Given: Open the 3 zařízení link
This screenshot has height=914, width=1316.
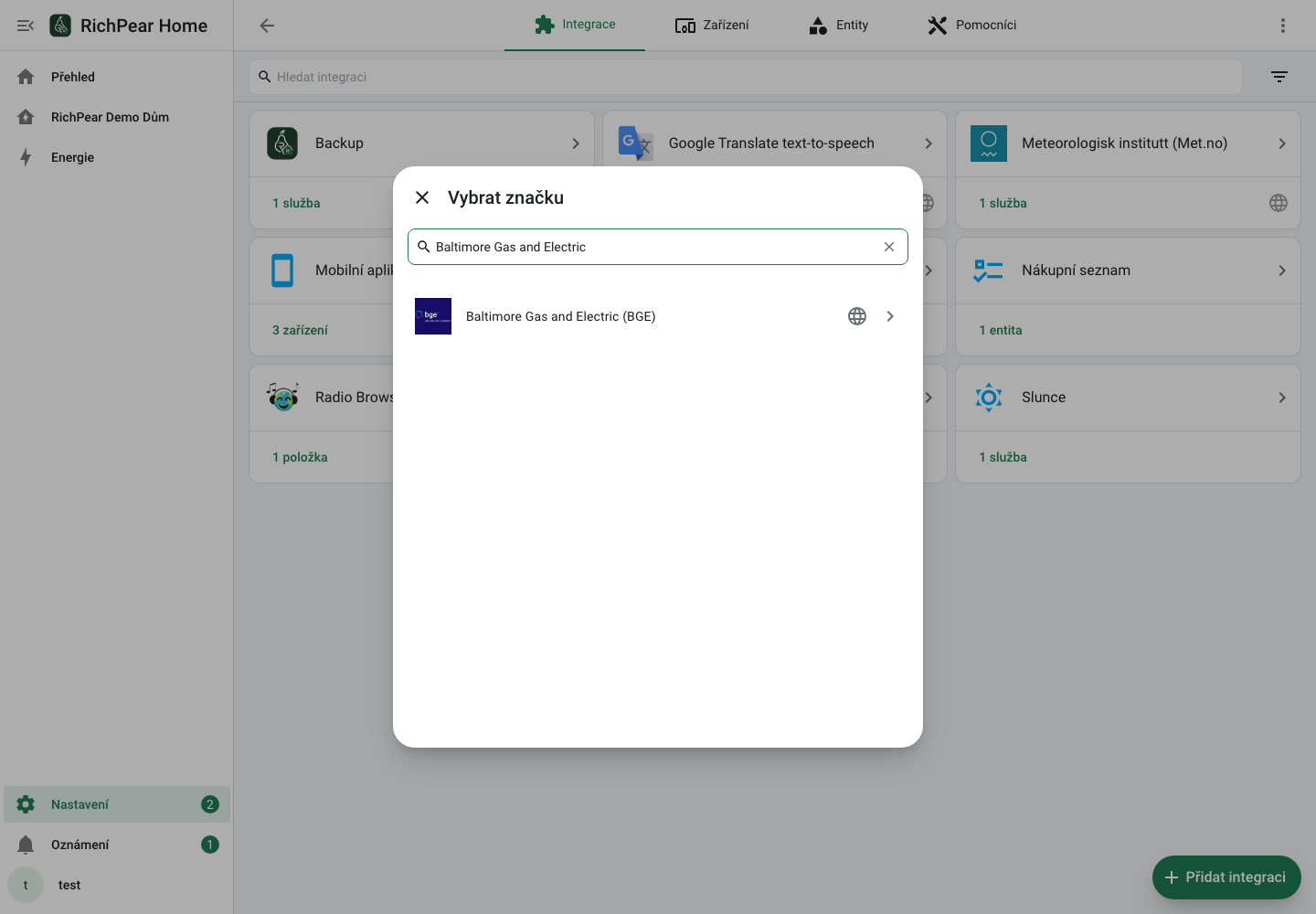Looking at the screenshot, I should tap(300, 330).
